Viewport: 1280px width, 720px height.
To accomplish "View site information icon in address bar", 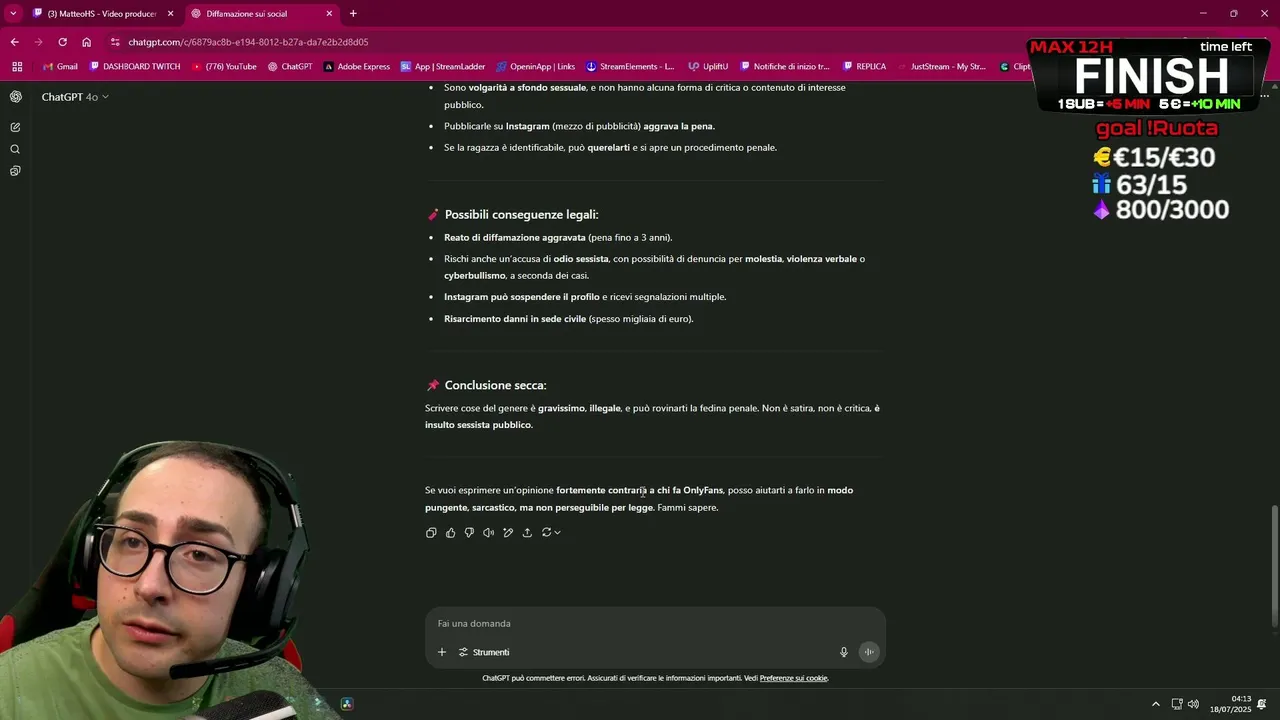I will pos(115,42).
